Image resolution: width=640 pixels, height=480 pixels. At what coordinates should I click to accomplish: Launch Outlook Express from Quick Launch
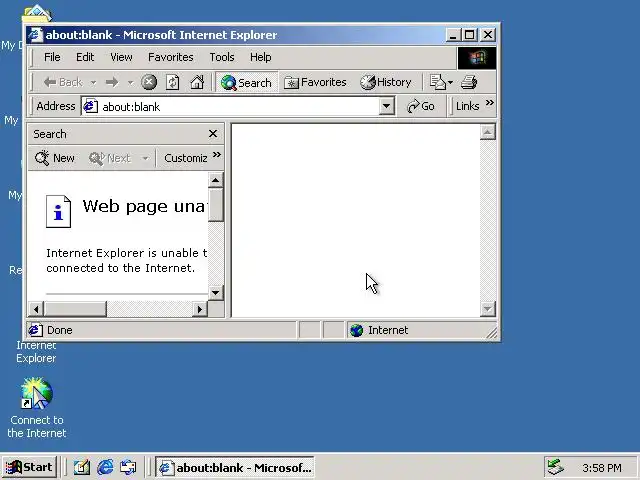129,467
